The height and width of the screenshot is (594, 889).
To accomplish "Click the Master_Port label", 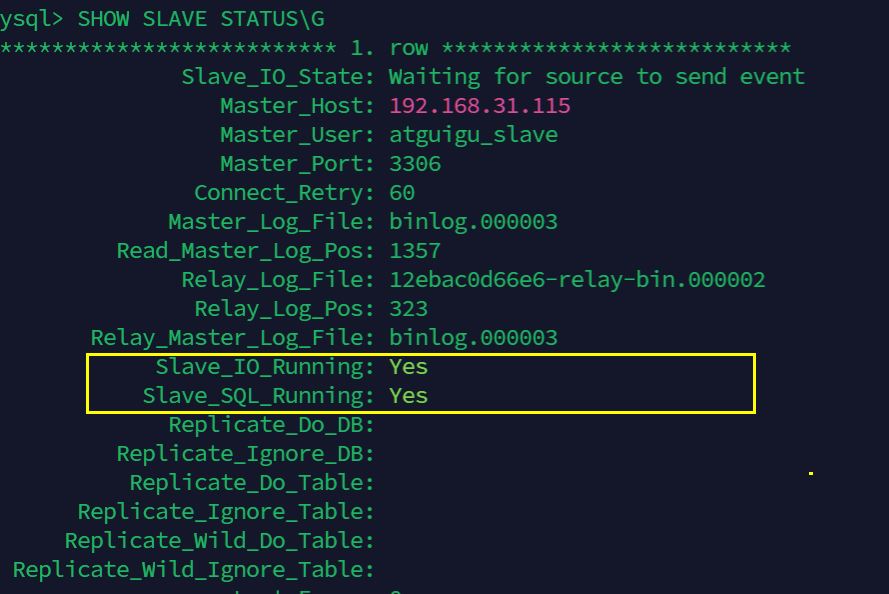I will click(x=297, y=164).
